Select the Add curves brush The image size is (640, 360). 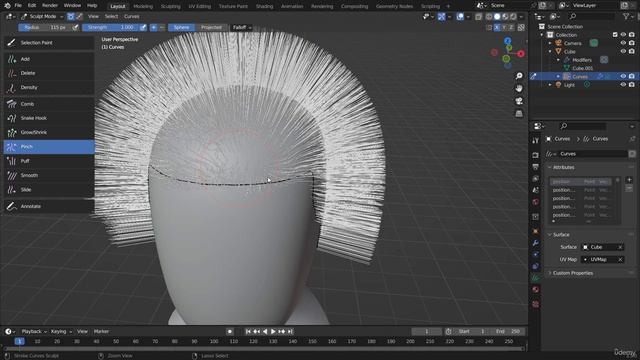(x=49, y=59)
